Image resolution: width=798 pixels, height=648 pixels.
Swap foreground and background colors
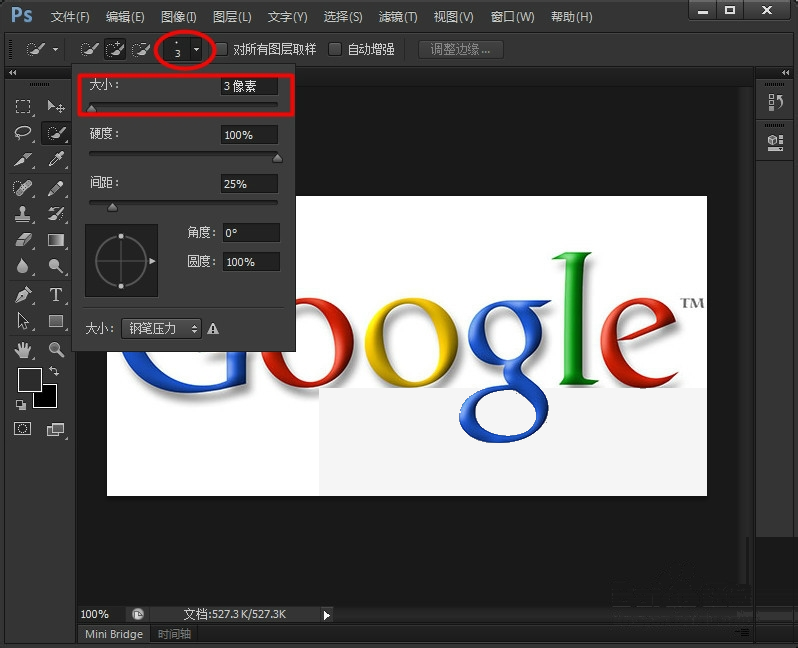(x=54, y=371)
